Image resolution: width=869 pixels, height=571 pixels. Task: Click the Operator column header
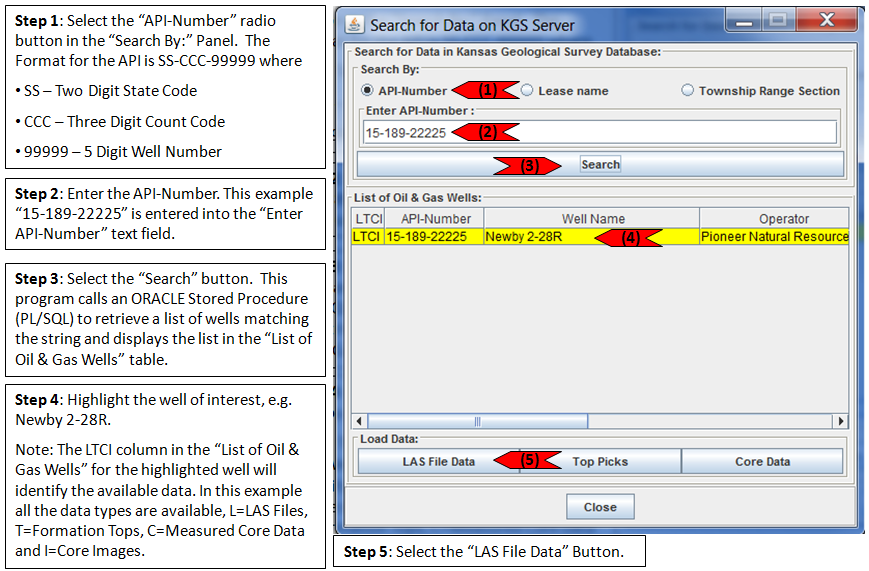[774, 219]
